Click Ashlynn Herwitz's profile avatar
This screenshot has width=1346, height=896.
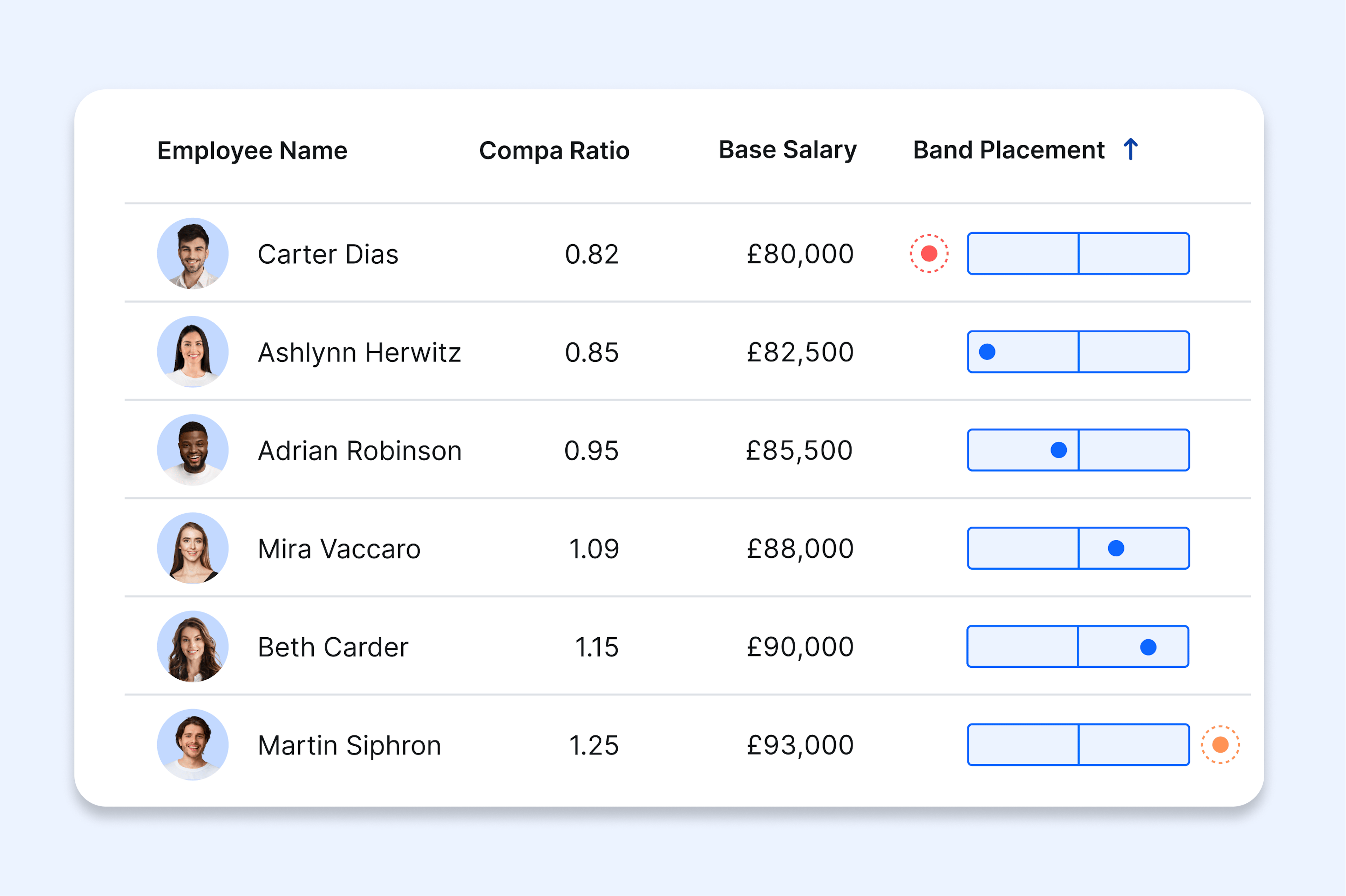pos(192,352)
